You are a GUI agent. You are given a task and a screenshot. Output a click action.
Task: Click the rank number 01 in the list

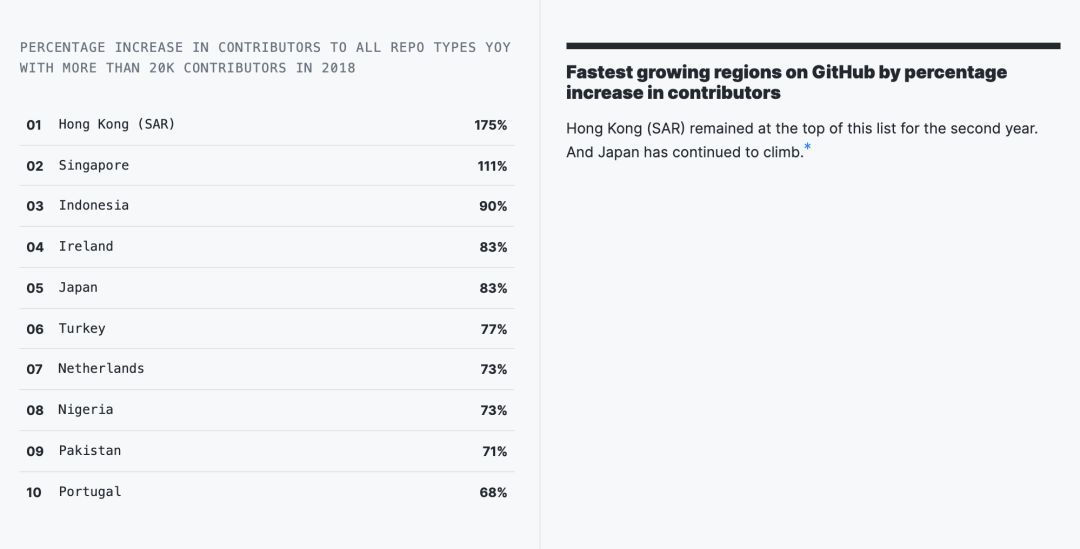coord(34,125)
